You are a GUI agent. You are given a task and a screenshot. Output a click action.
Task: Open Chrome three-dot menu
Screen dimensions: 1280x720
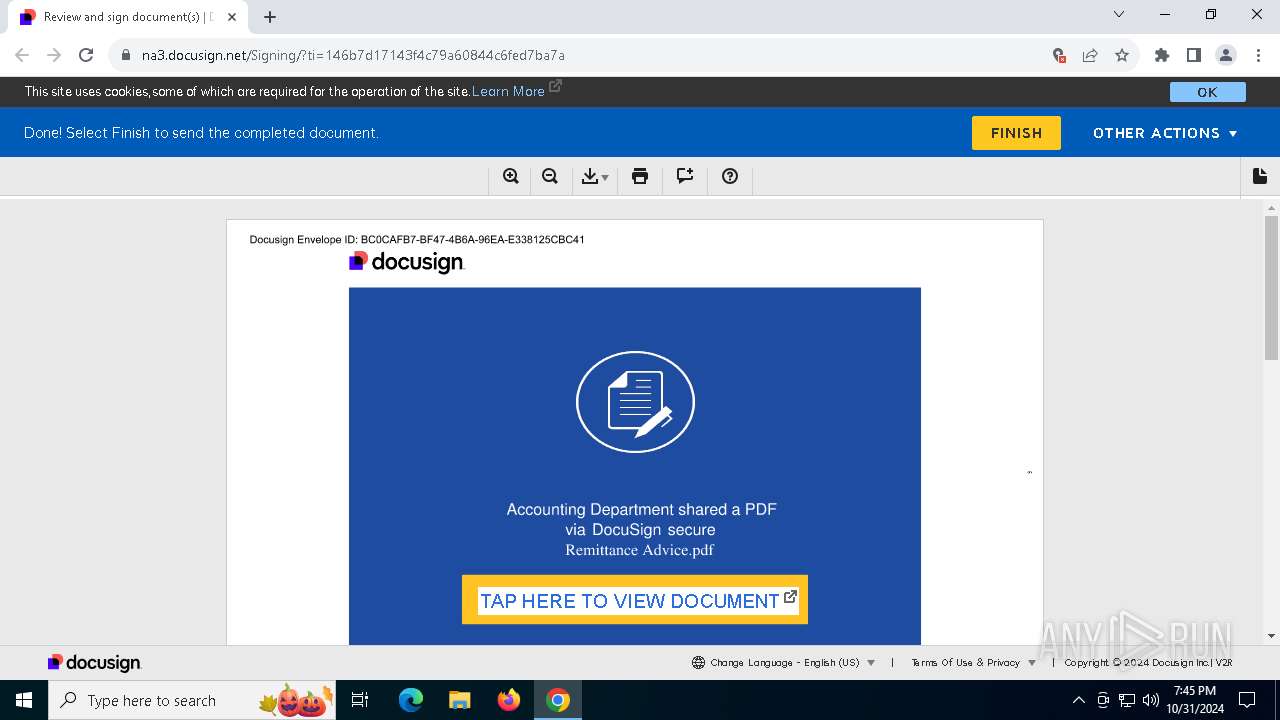pyautogui.click(x=1257, y=55)
